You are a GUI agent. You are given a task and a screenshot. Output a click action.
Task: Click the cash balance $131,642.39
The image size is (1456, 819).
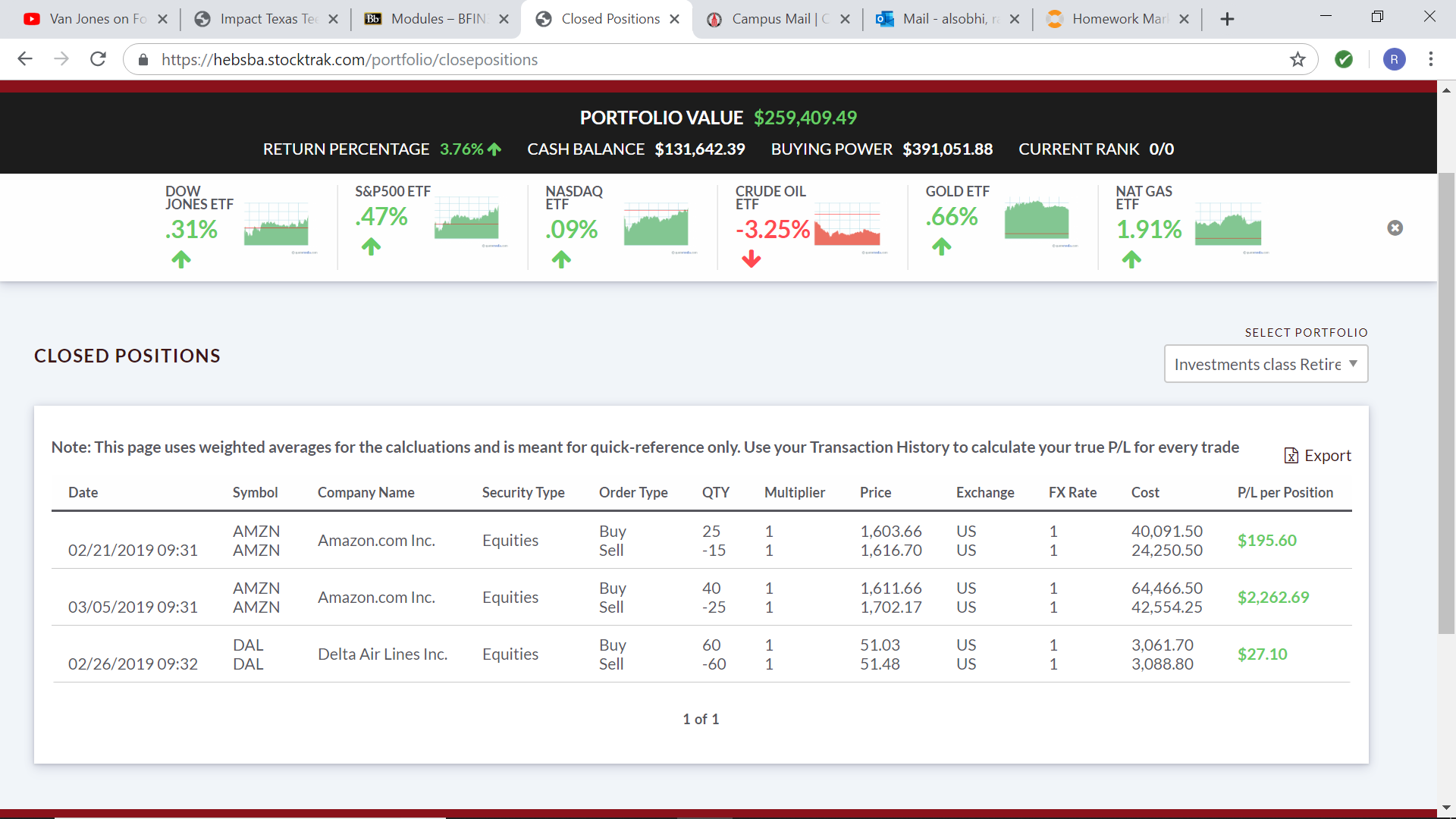pyautogui.click(x=700, y=149)
